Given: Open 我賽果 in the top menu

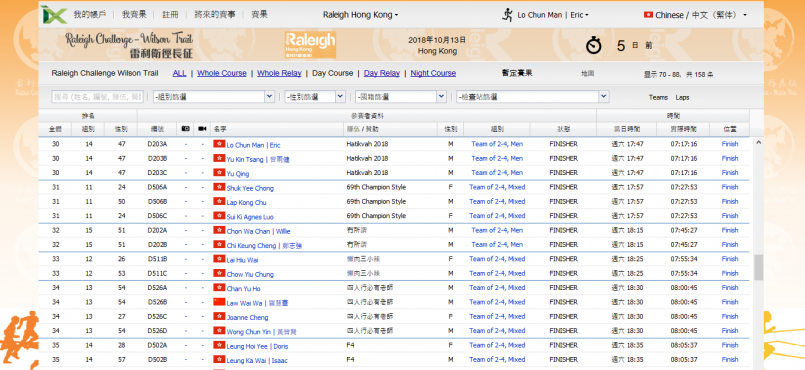Looking at the screenshot, I should pyautogui.click(x=134, y=14).
